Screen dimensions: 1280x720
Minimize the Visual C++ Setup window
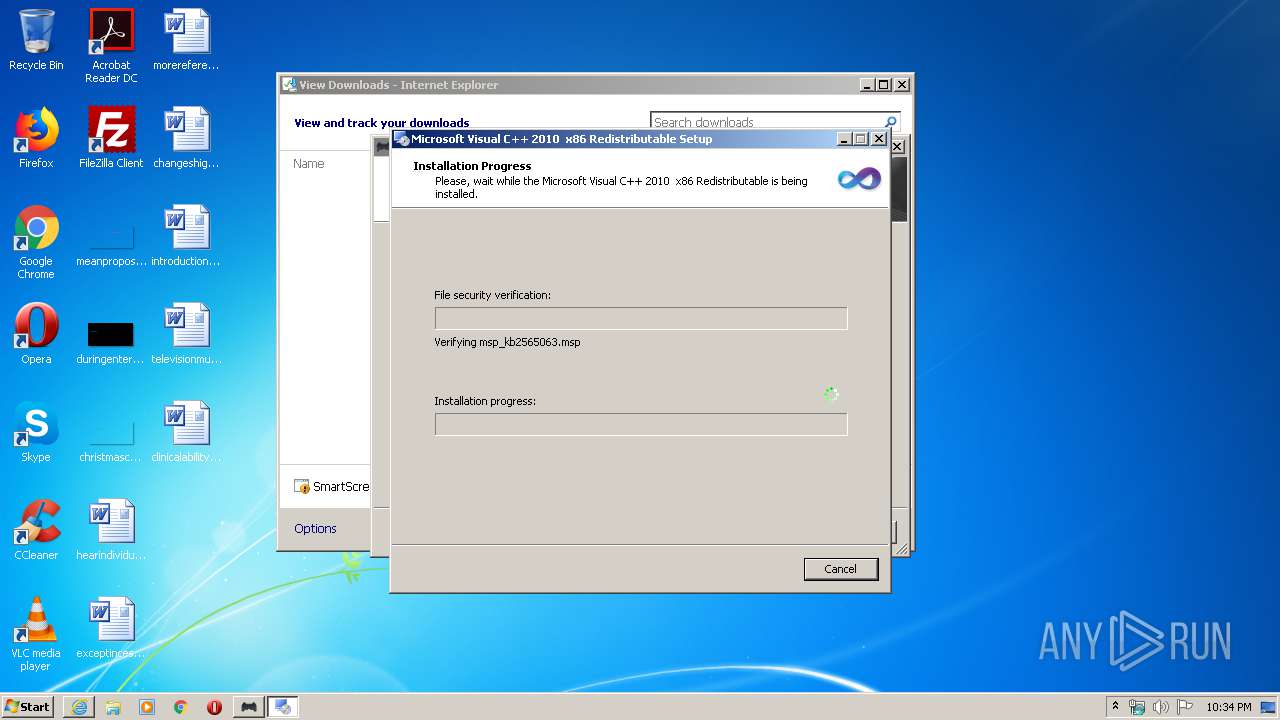click(x=844, y=139)
